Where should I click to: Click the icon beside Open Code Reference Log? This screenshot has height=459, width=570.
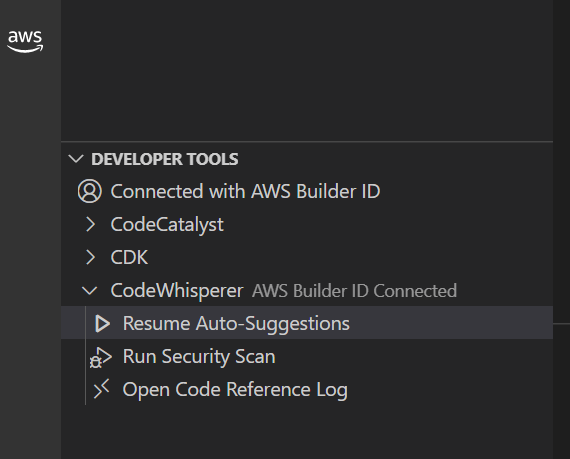[101, 389]
